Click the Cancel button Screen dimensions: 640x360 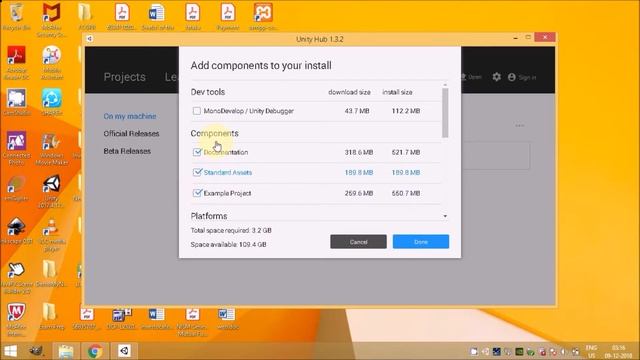[x=358, y=242]
